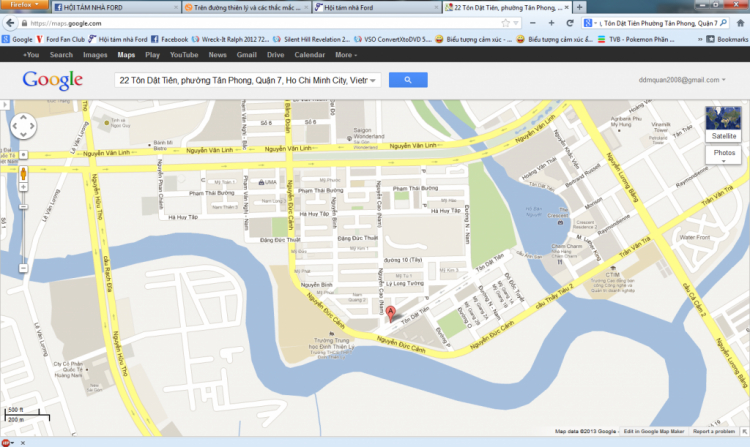
Task: Click the home icon in toolbar
Action: [740, 23]
